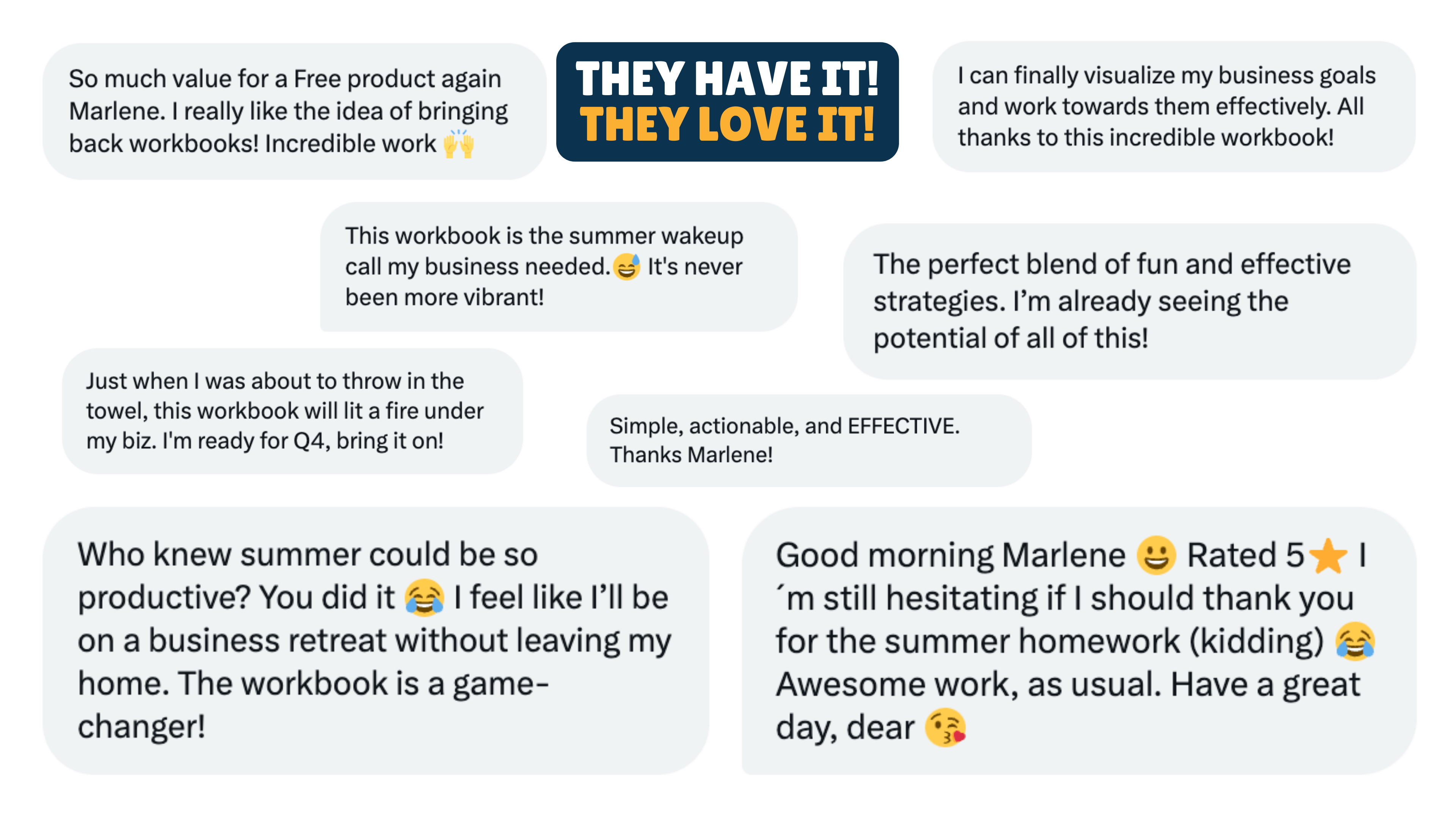The image size is (1456, 819).
Task: Select the Who knew summer testimonial bubble
Action: [x=376, y=640]
